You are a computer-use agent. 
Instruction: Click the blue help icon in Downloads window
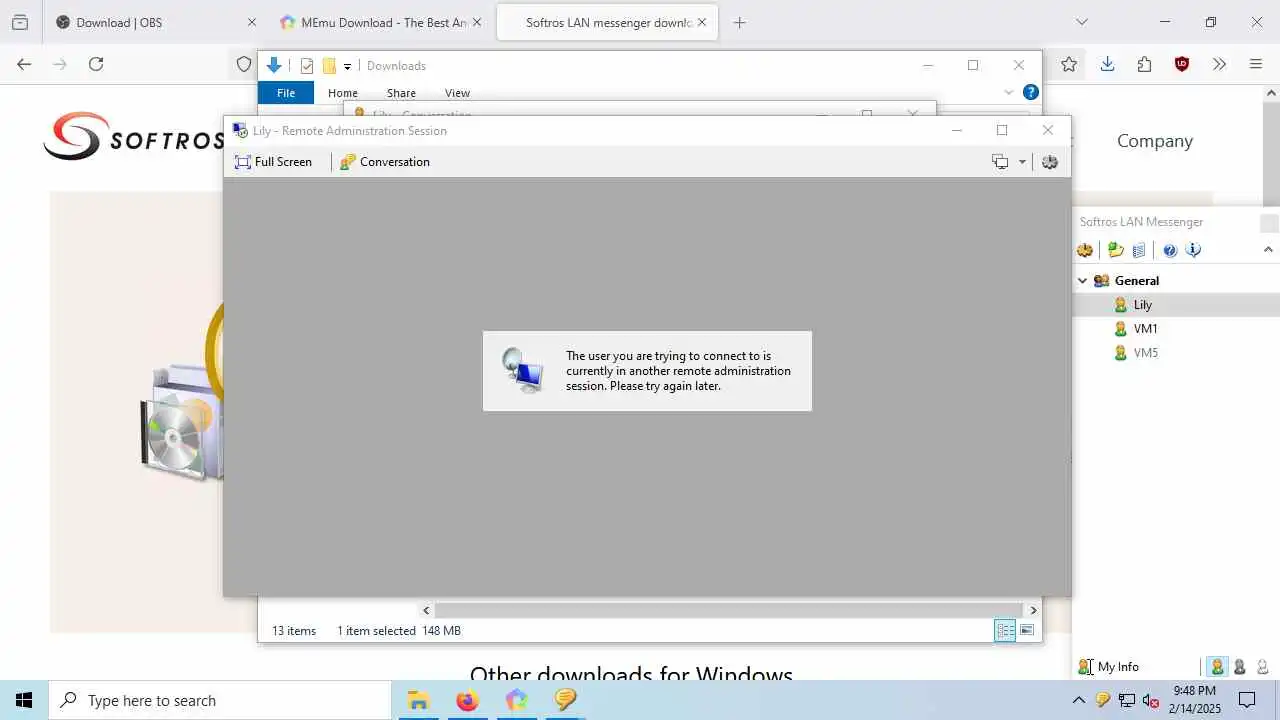coord(1030,92)
